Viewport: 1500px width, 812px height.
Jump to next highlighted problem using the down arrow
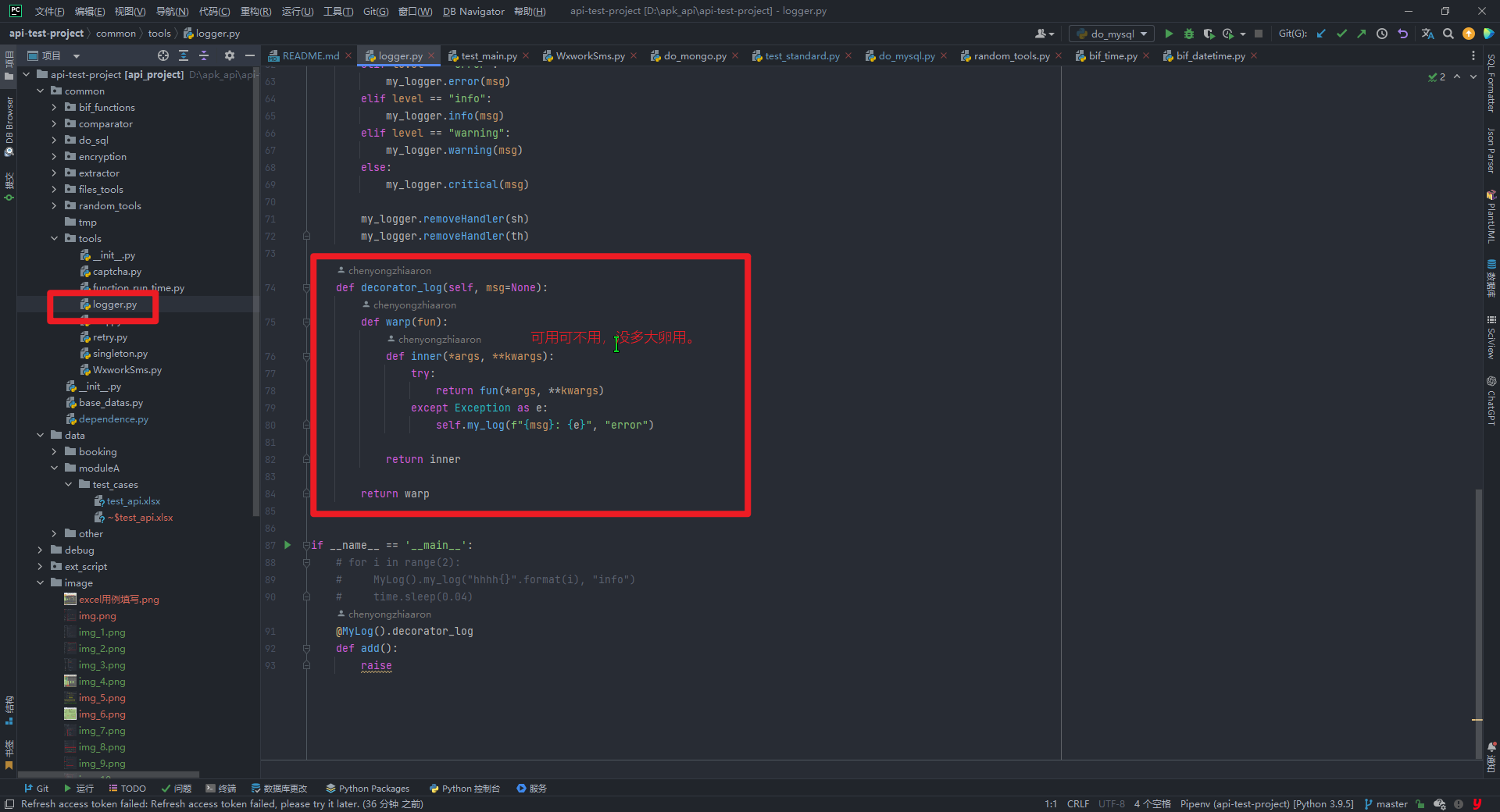coord(1473,77)
